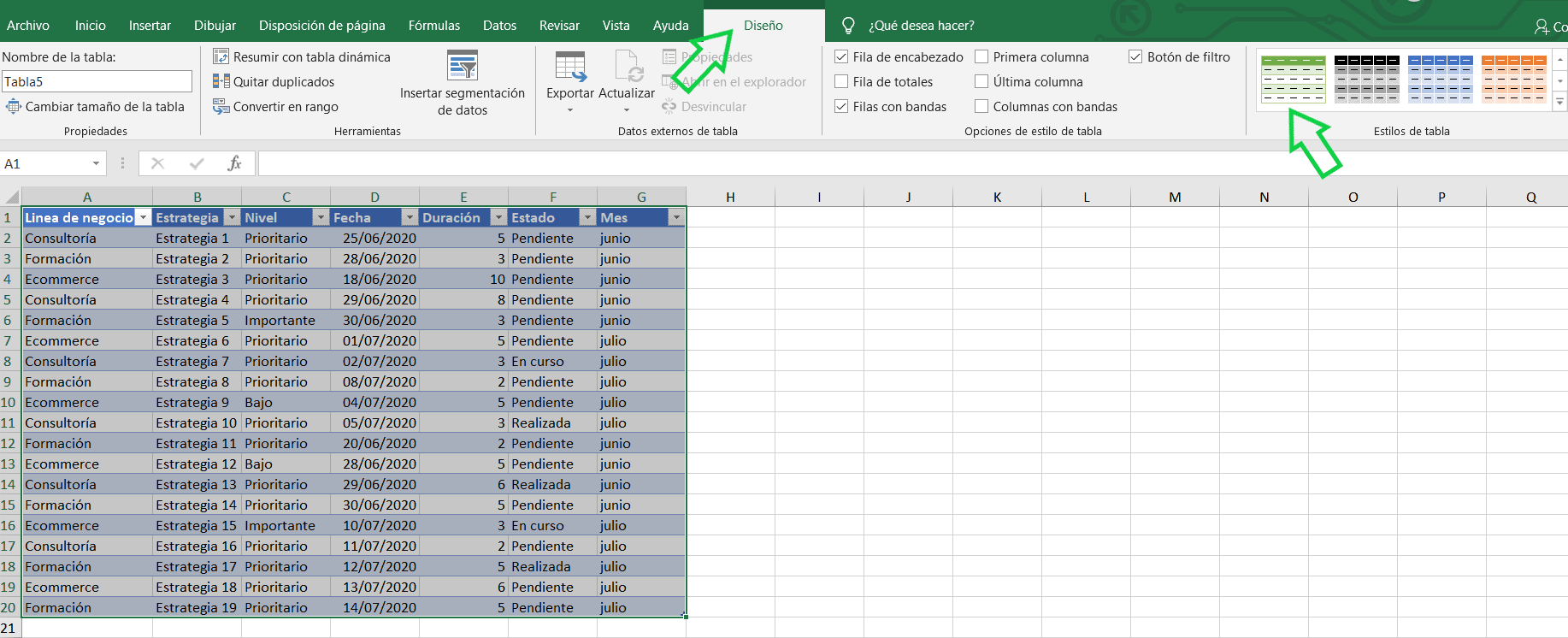Click the ¿Qué desea hacer? search box

click(x=921, y=26)
